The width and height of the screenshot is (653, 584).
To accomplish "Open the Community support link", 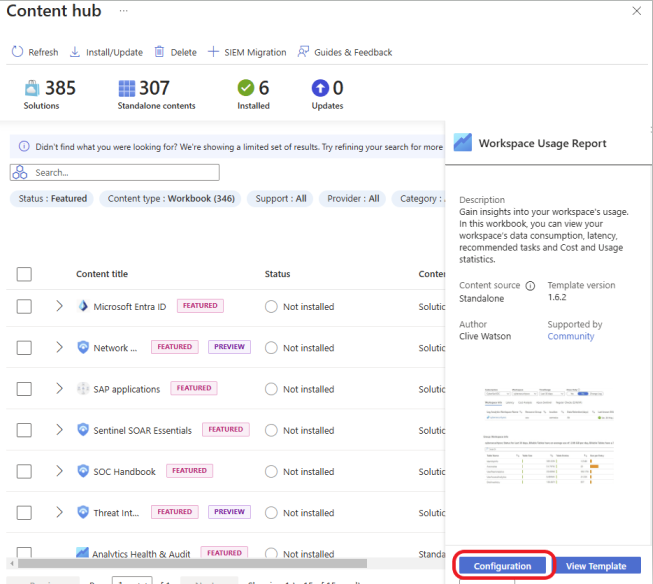I will 571,337.
